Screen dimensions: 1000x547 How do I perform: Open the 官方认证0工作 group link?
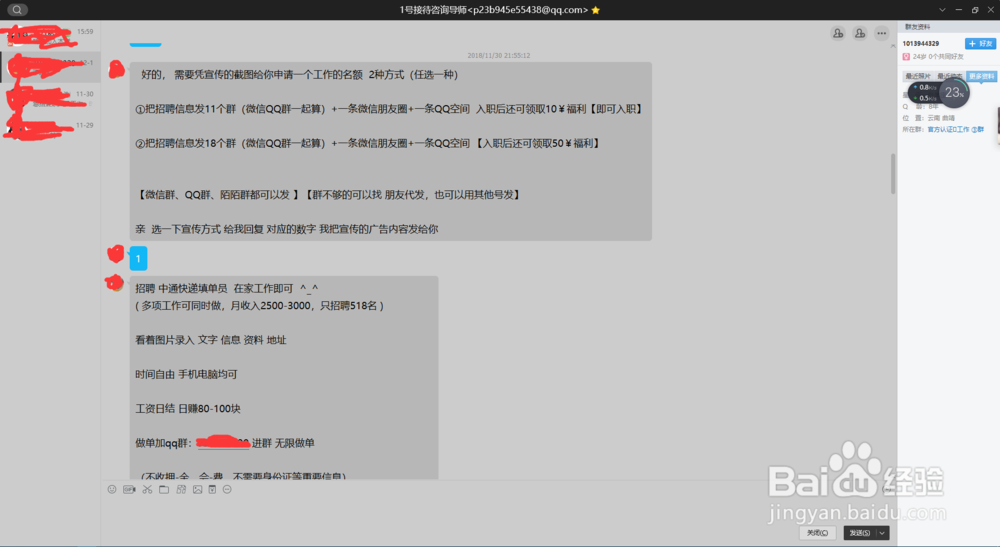(955, 129)
